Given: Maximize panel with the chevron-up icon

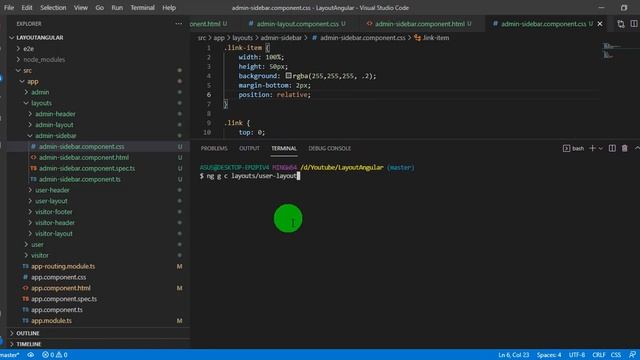Looking at the screenshot, I should (x=637, y=148).
